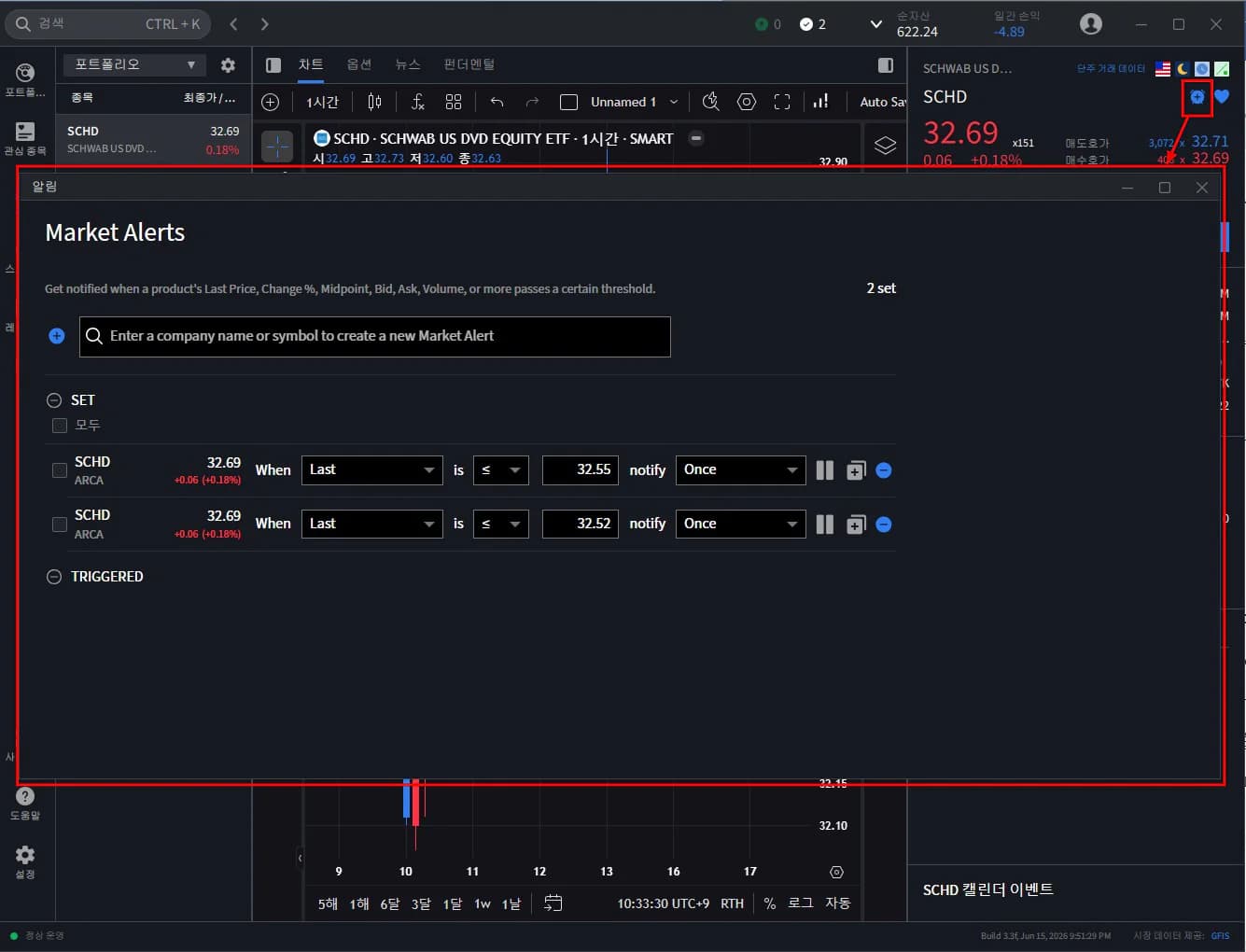Select the 1시간 interval button

tap(323, 102)
